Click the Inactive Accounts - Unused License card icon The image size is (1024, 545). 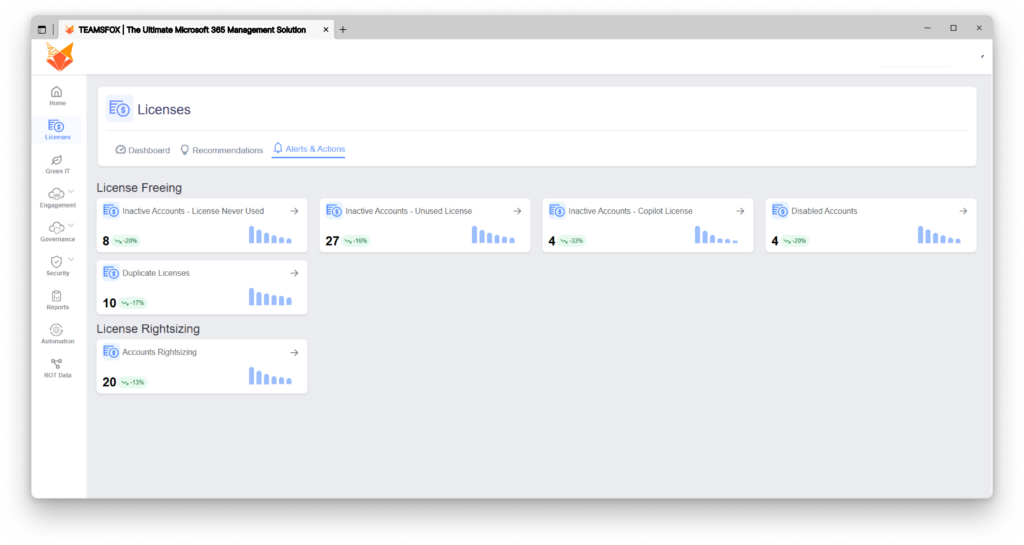point(334,211)
